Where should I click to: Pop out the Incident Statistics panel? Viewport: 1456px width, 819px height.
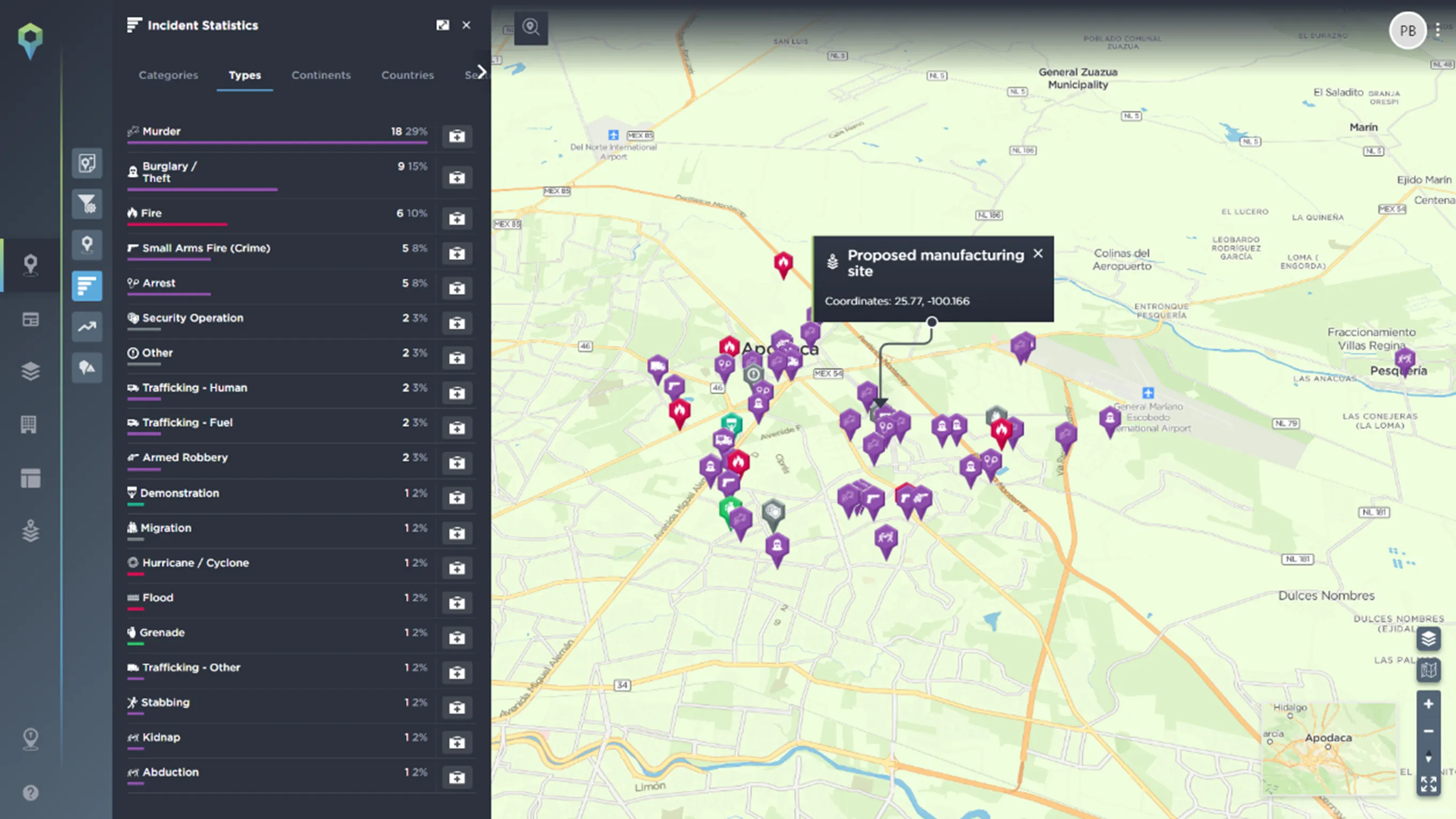[x=442, y=25]
